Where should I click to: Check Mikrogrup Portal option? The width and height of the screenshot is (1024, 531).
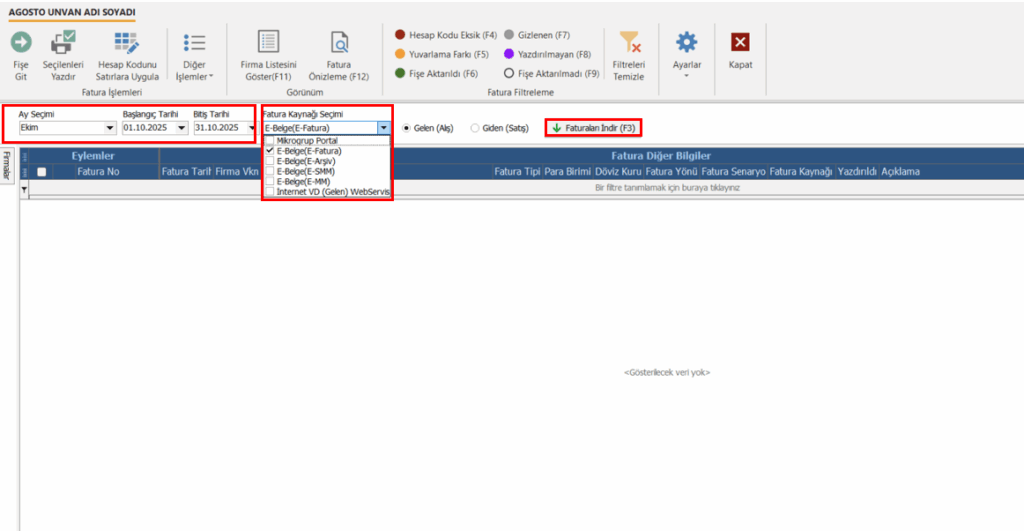pos(270,140)
